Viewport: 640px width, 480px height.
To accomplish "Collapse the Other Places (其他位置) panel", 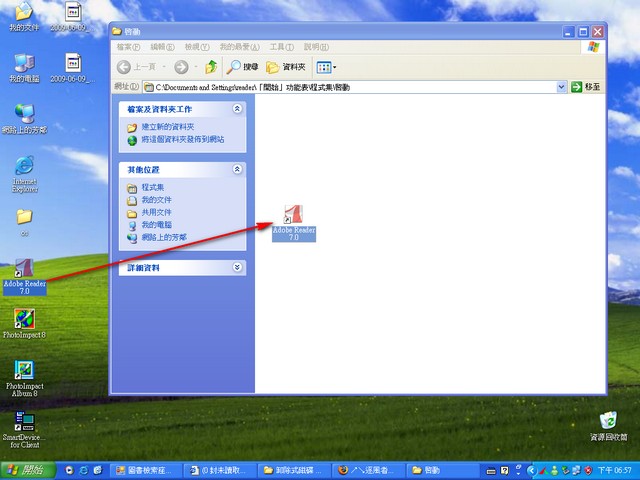I will (237, 169).
